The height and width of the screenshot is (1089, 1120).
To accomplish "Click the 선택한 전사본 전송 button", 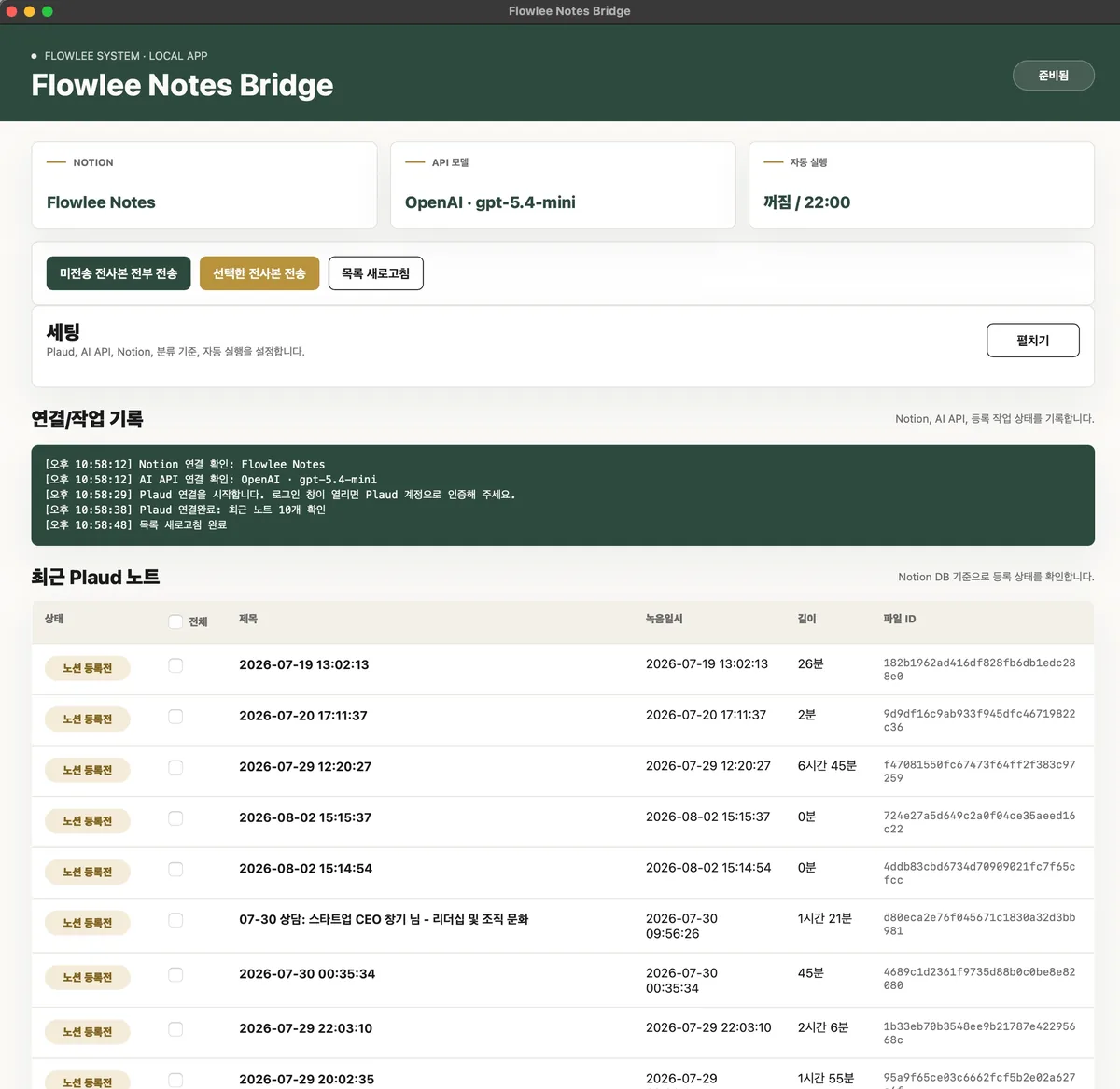I will coord(259,273).
